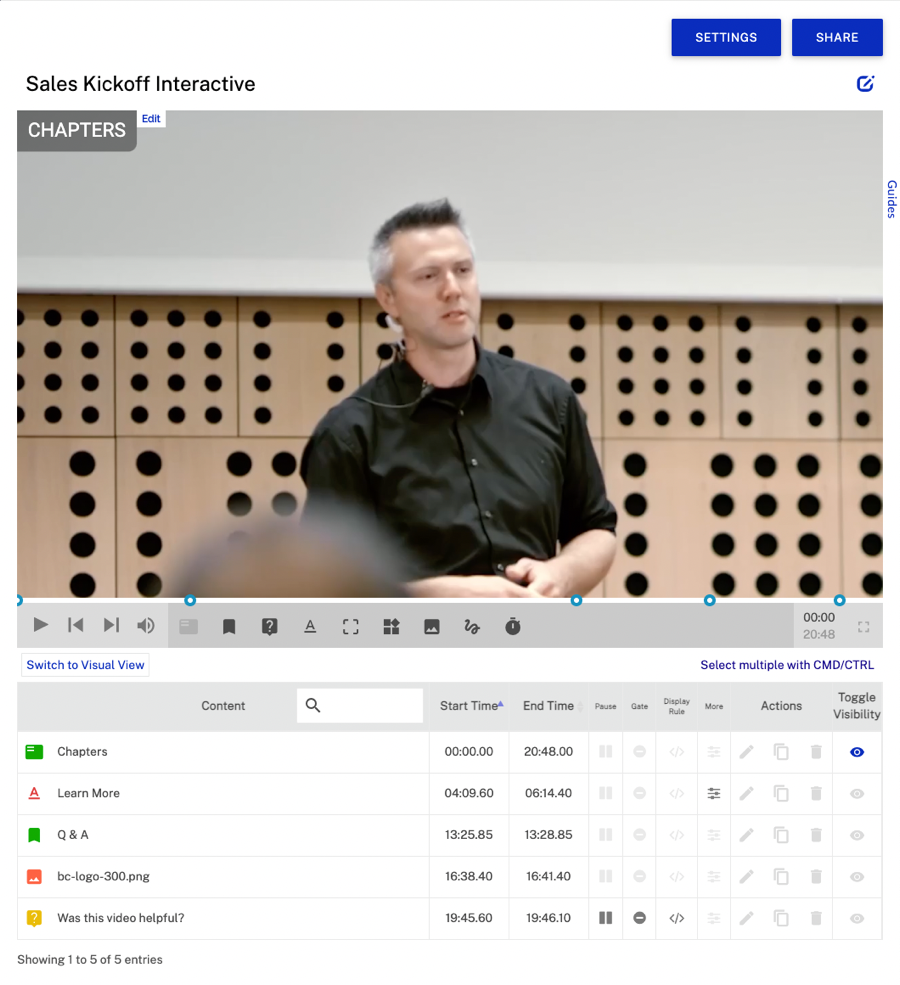The height and width of the screenshot is (985, 900).
Task: Toggle pause for 'Was this video helpful?'
Action: tap(605, 918)
